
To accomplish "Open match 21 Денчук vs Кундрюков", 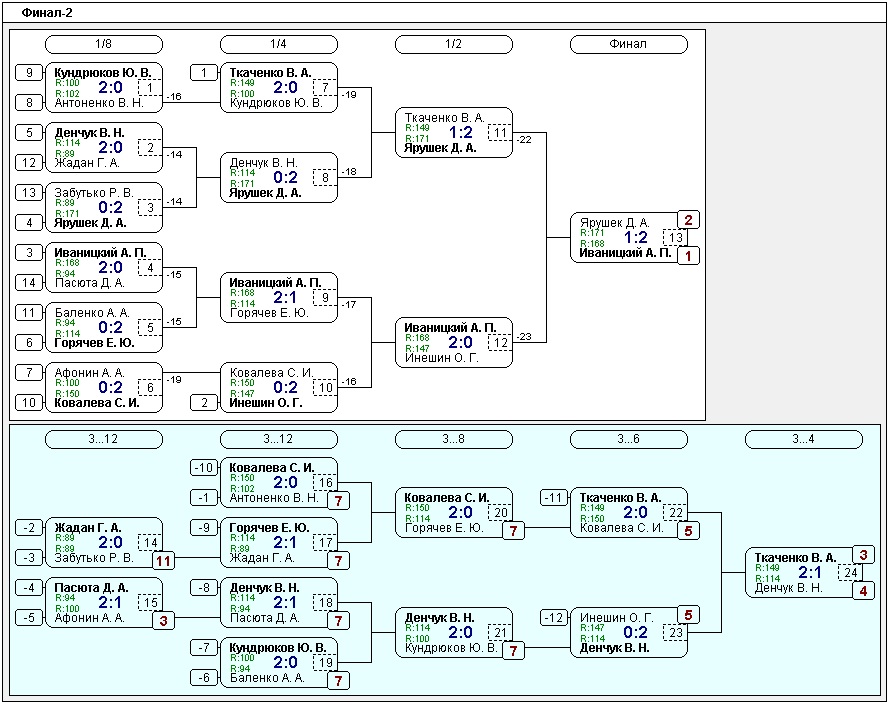I will coord(454,633).
